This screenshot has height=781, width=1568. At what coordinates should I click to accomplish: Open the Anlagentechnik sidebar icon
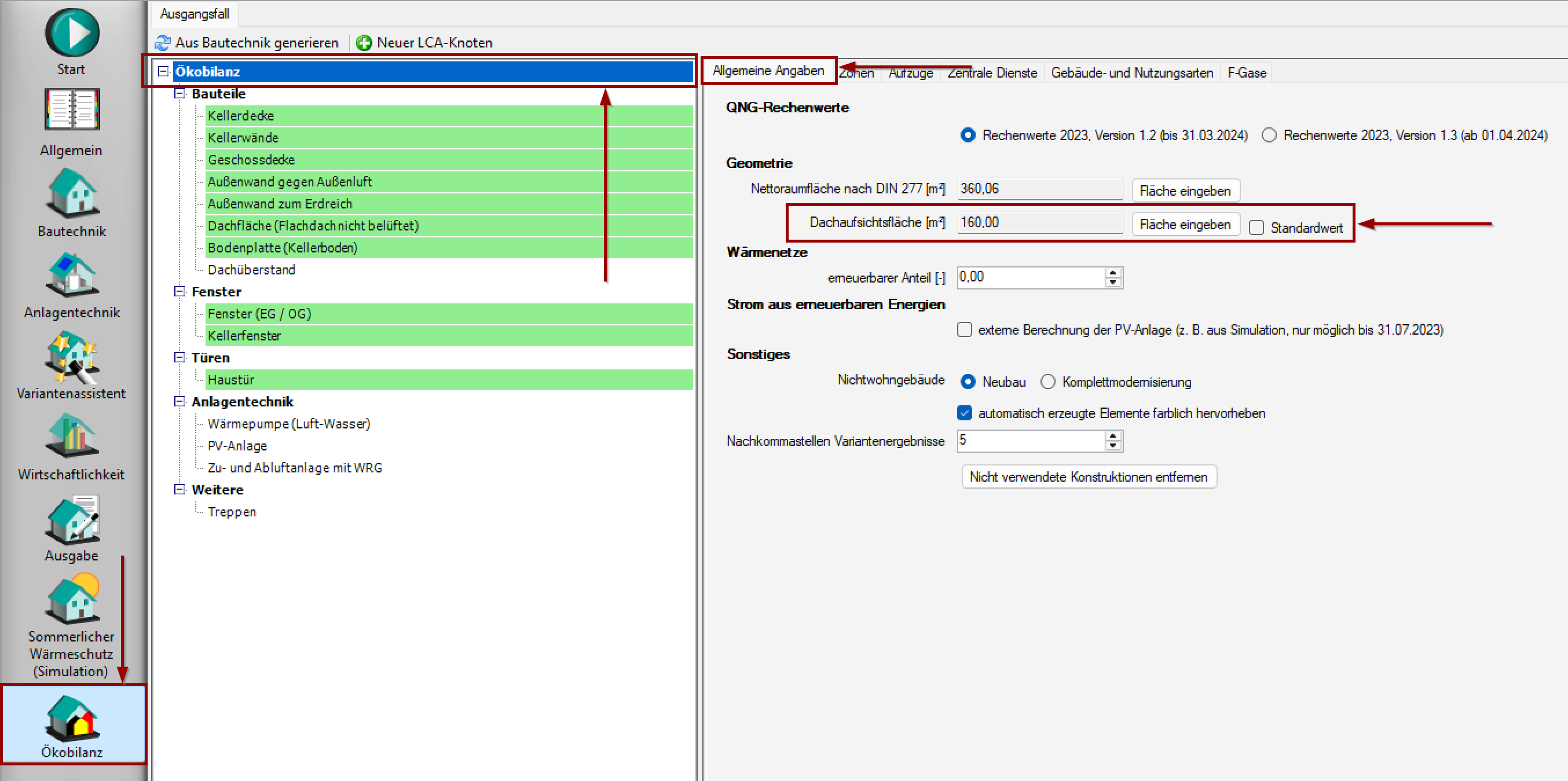tap(72, 275)
